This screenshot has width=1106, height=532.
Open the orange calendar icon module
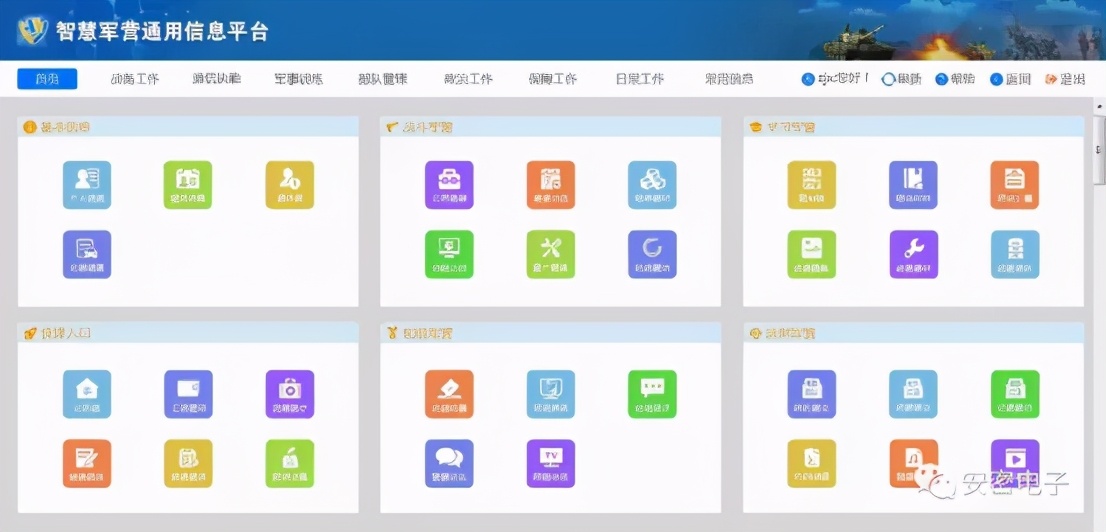[x=551, y=184]
